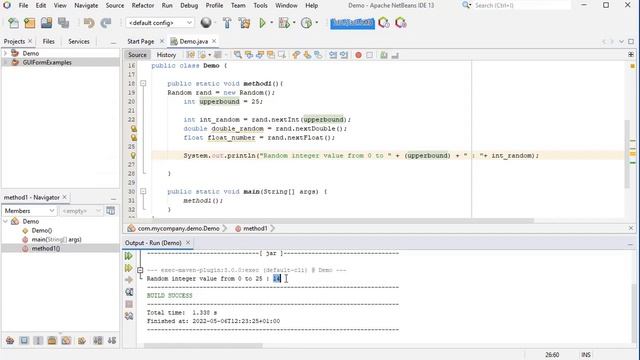Open the Run Project dropdown arrow
Viewport: 640px width, 360px height.
271,23
